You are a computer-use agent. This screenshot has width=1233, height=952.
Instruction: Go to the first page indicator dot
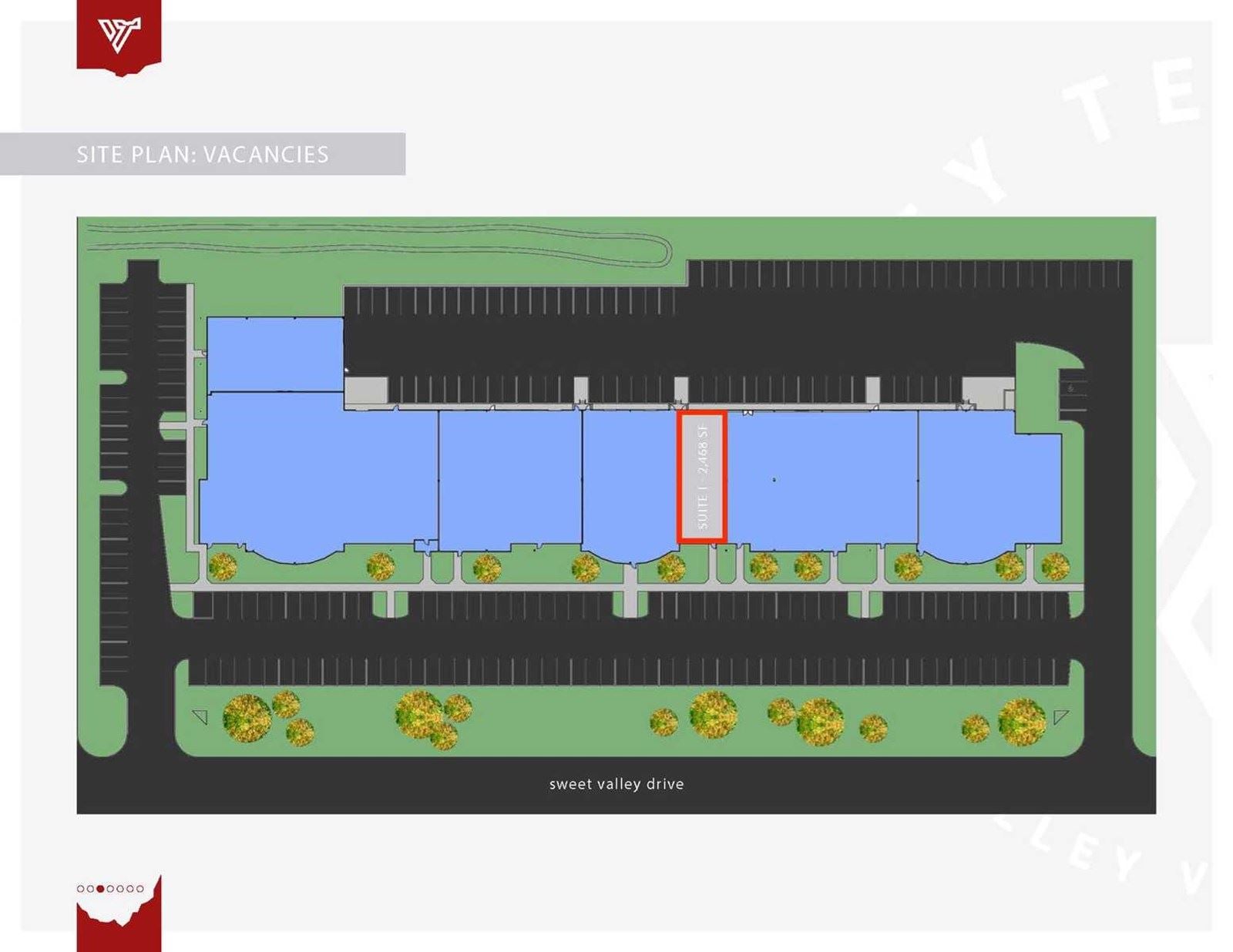pos(81,888)
